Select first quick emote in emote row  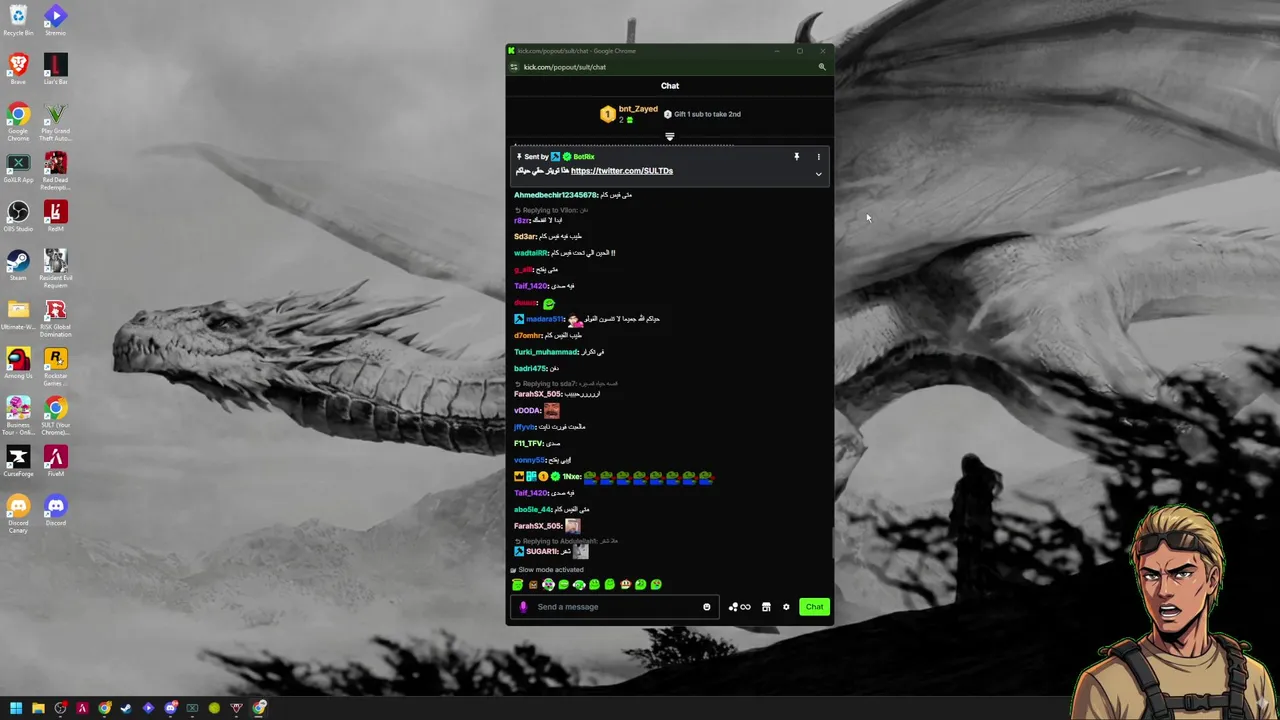517,585
